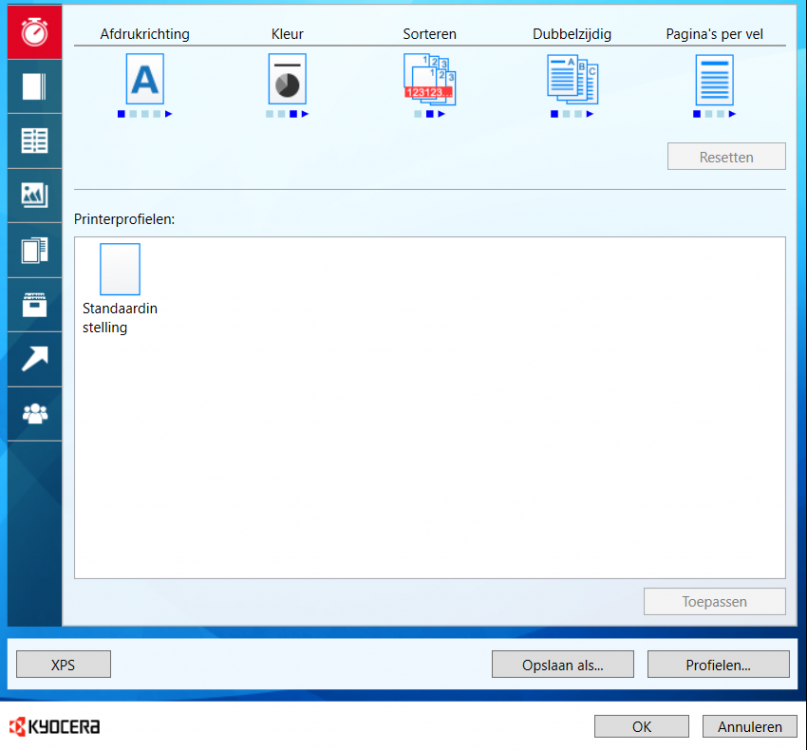Click the layout sidebar icon
This screenshot has height=750, width=807.
click(35, 141)
